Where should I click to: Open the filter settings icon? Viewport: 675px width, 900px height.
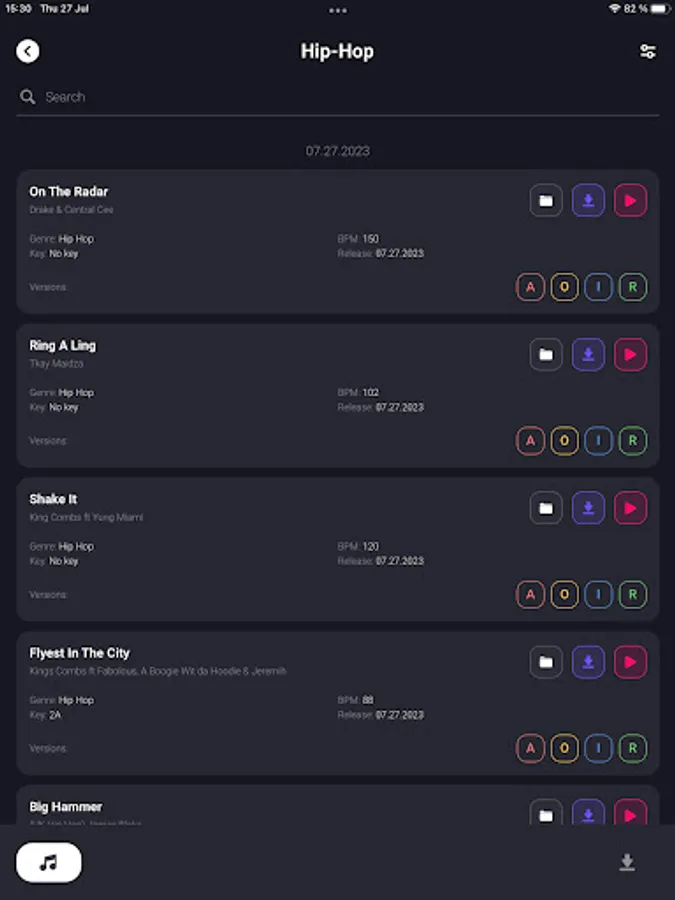point(648,51)
